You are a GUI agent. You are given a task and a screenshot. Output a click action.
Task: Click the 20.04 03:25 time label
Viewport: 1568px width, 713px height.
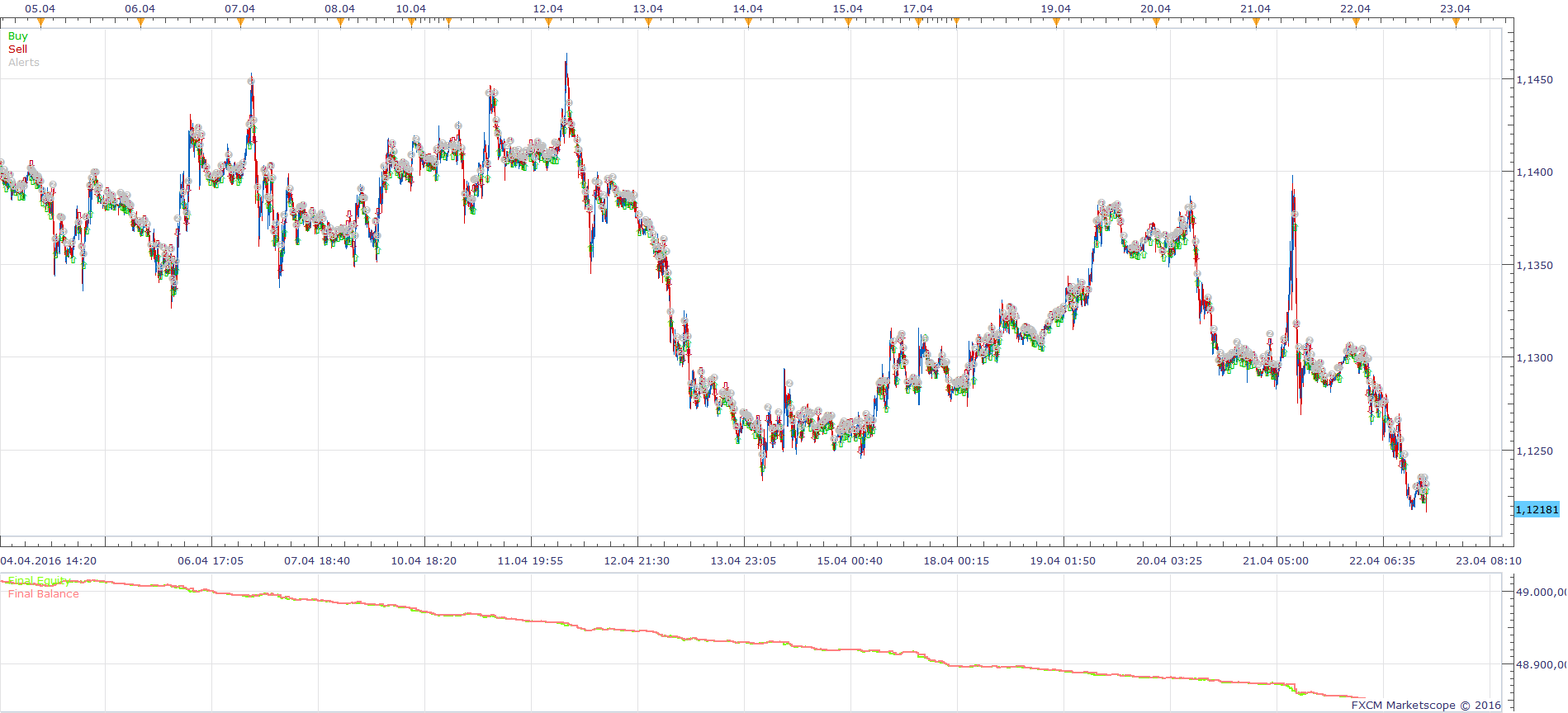click(x=1169, y=560)
